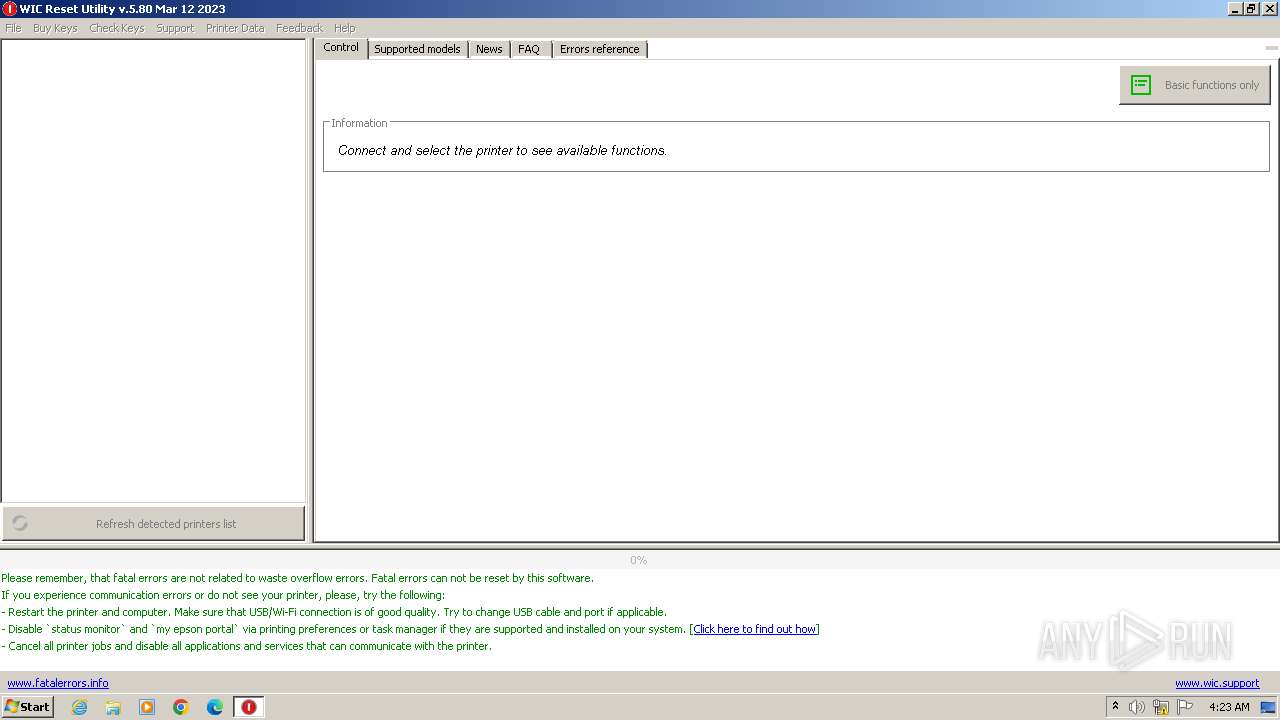This screenshot has width=1280, height=720.
Task: Open the Printer Data menu
Action: click(235, 28)
